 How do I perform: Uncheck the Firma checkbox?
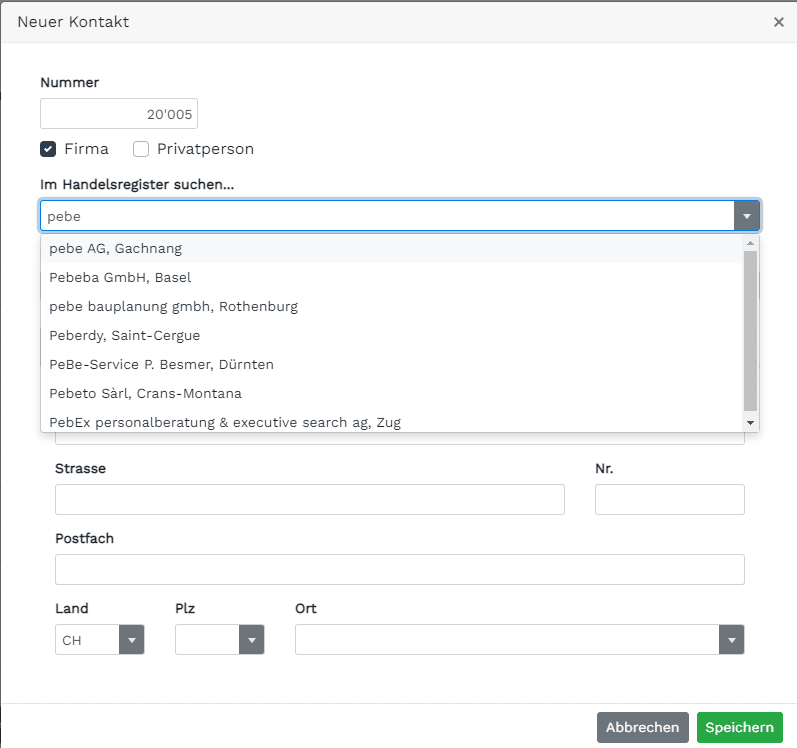click(x=48, y=149)
